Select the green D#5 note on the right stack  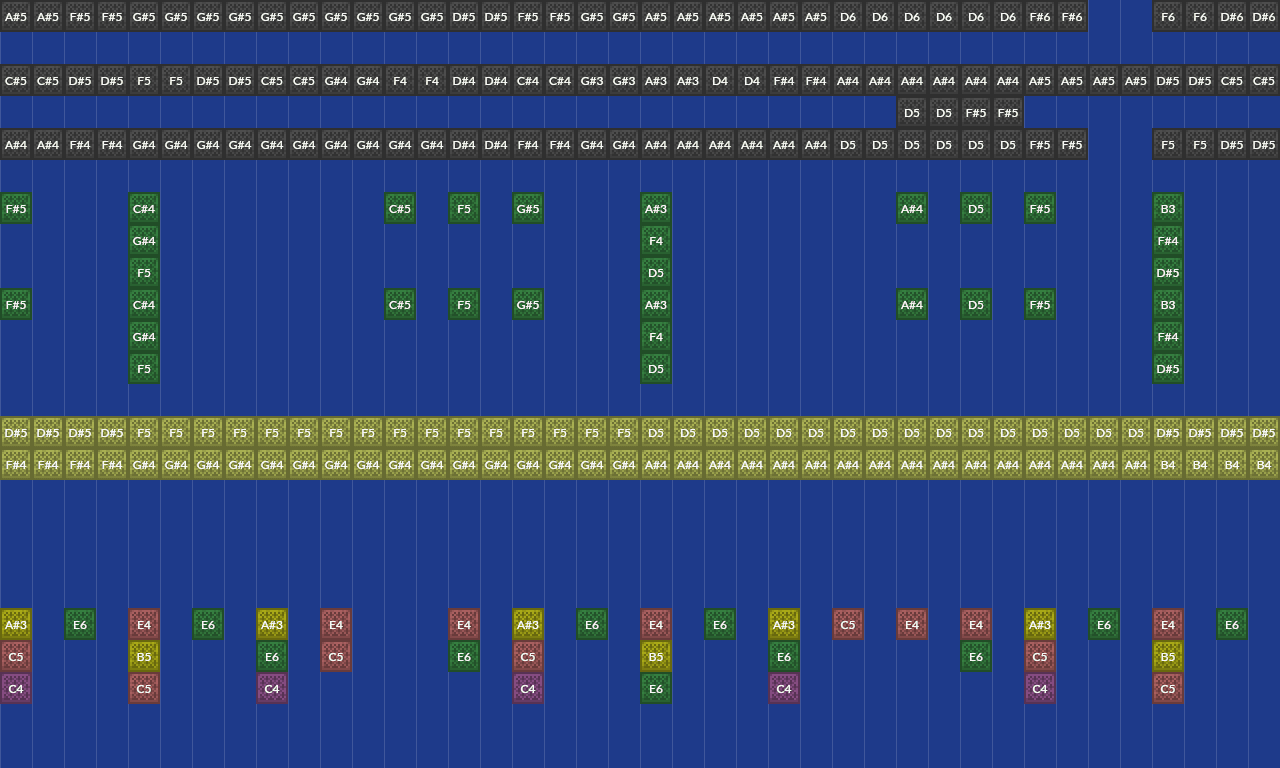[x=1167, y=273]
